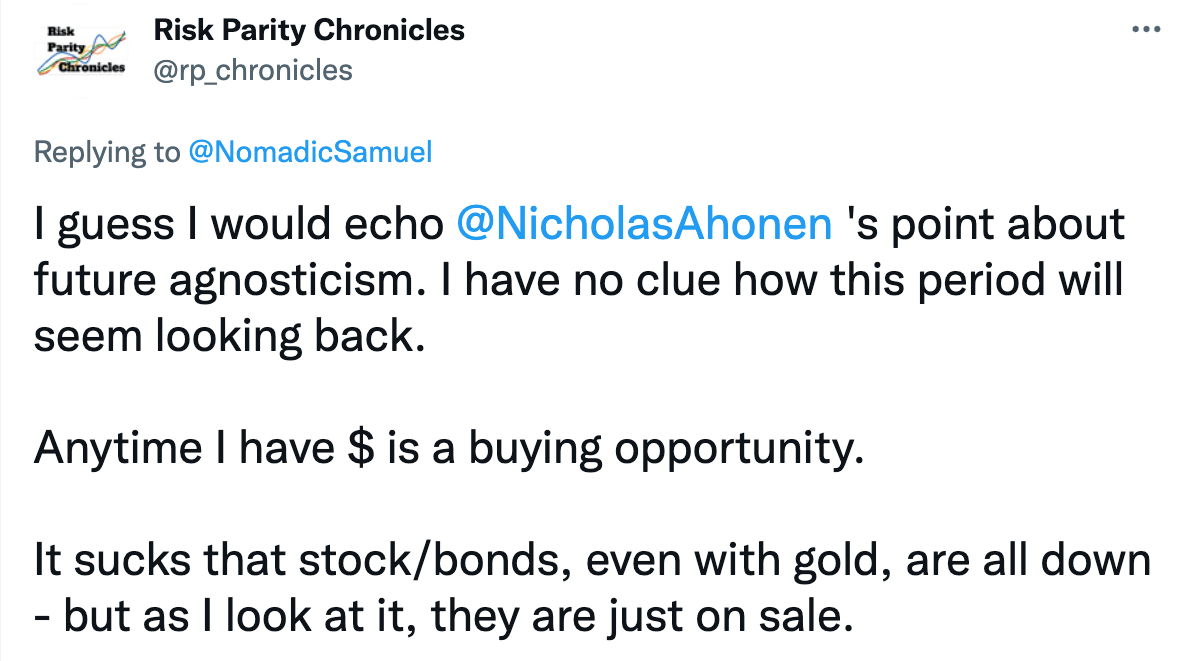Open the Risk Parity Chronicles display name

[x=309, y=31]
